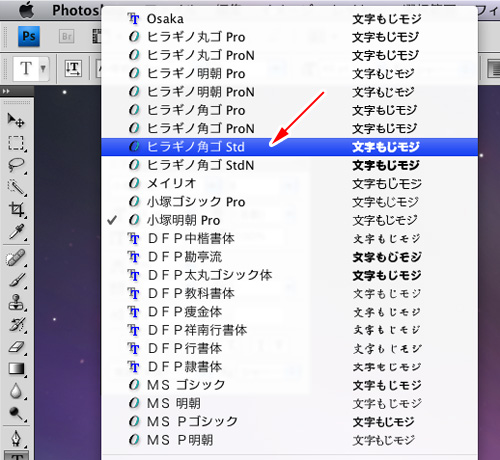Screen dimensions: 500x460
Task: Select the Magic Wand tool
Action: coord(16,187)
